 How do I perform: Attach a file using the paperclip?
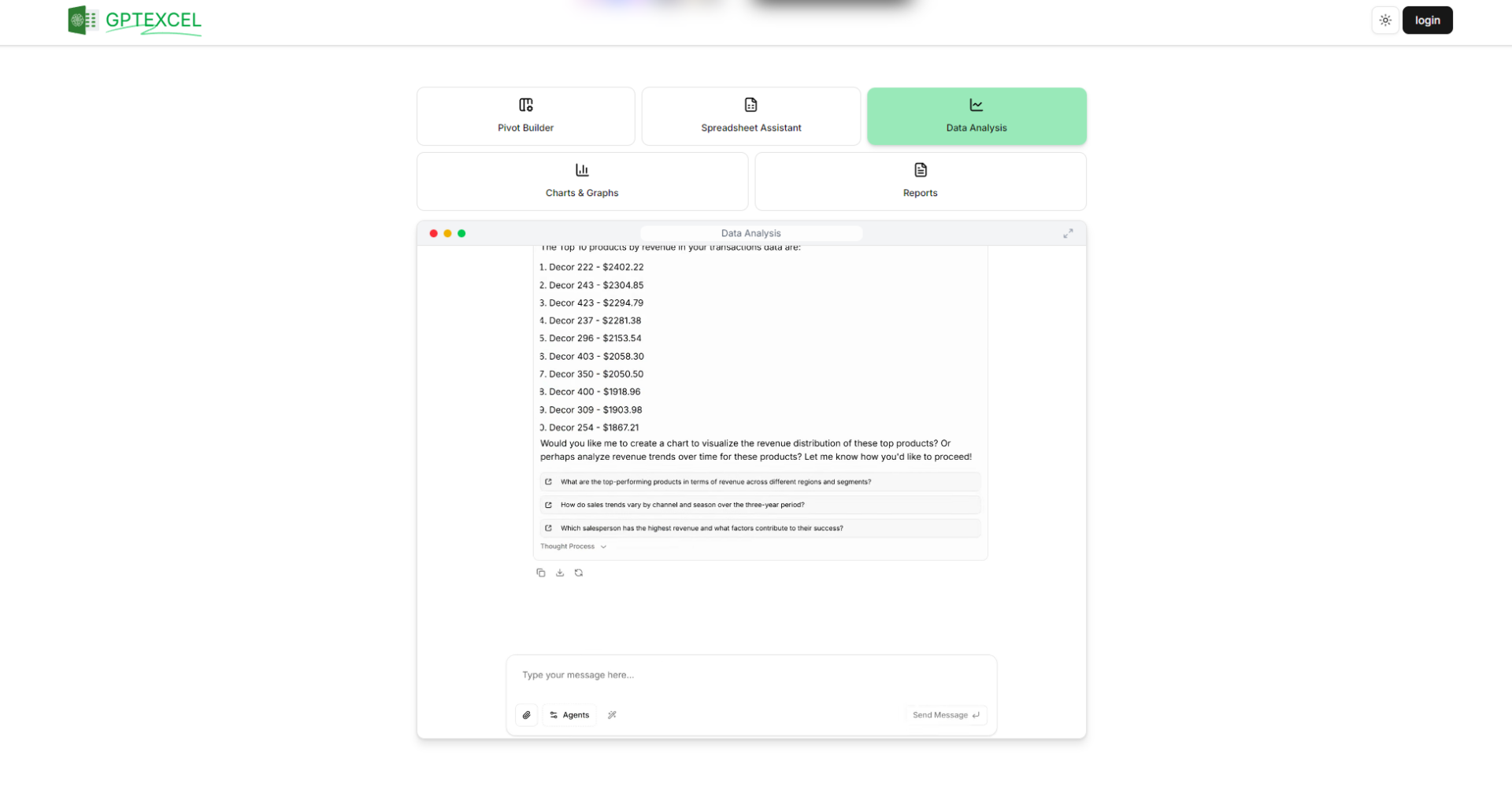527,715
